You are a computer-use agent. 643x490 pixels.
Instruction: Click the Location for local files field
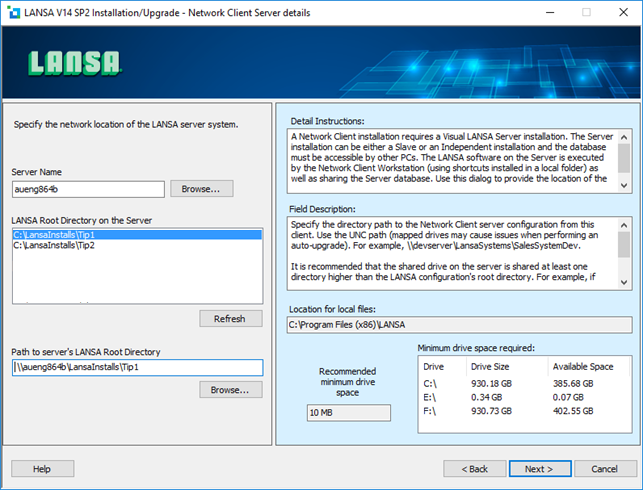[x=459, y=325]
